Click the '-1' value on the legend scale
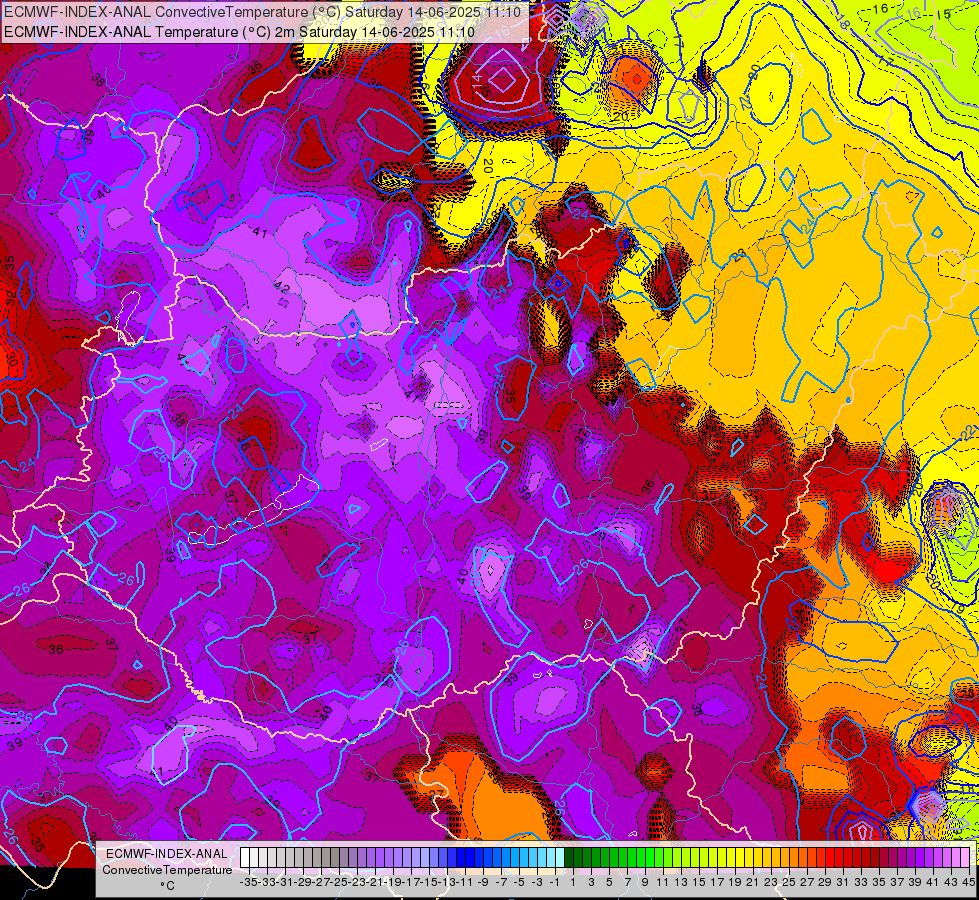Image resolution: width=979 pixels, height=900 pixels. [x=555, y=882]
